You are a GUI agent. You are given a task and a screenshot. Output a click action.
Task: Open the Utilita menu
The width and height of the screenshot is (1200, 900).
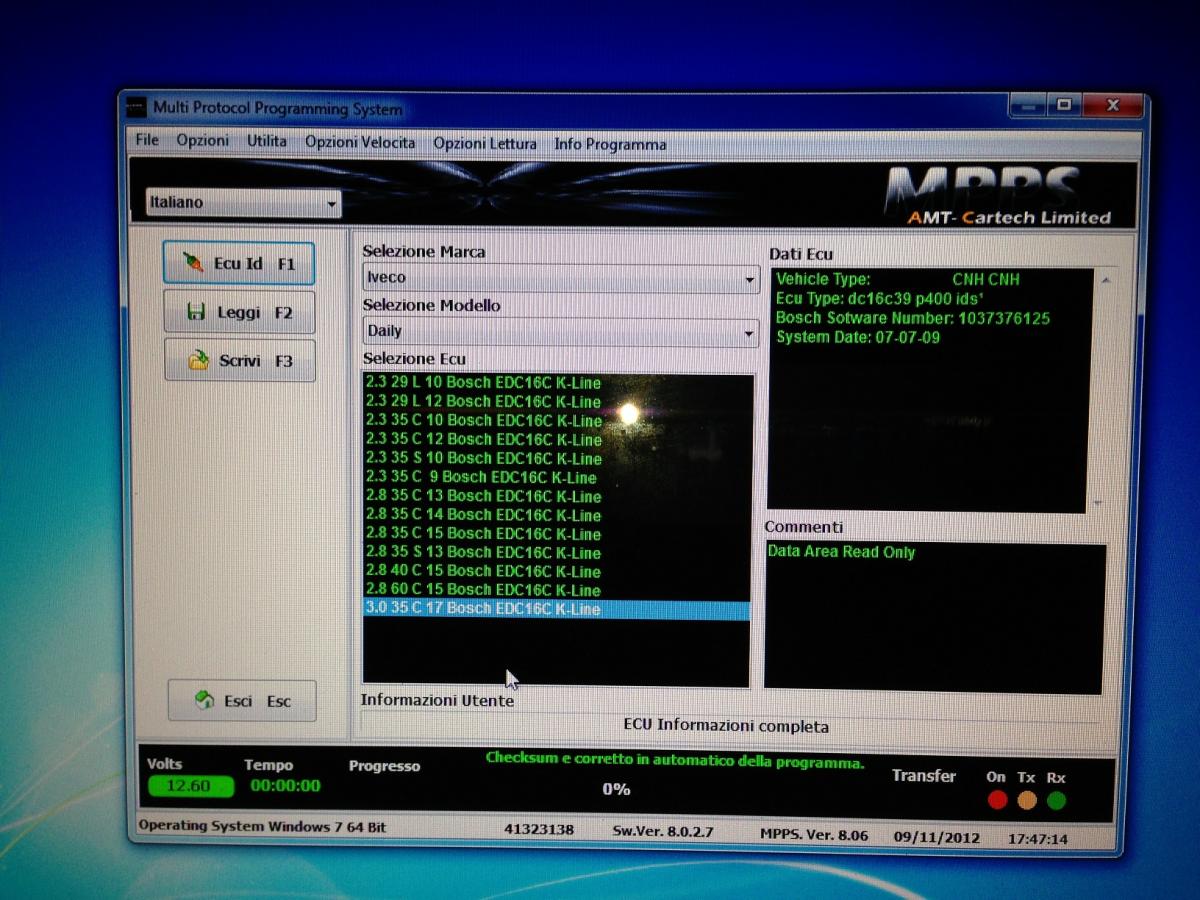tap(267, 141)
